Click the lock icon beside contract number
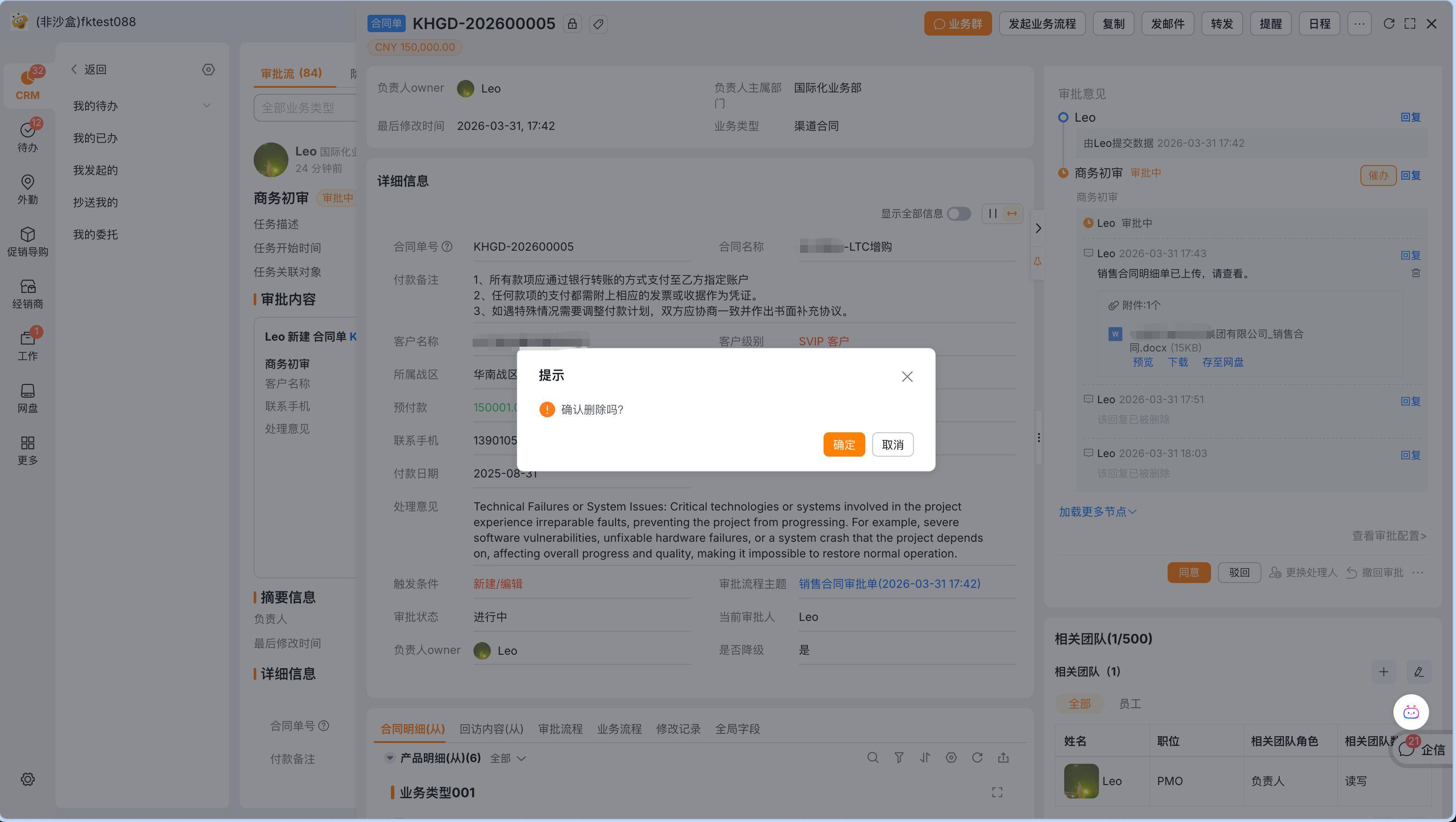This screenshot has height=822, width=1456. (x=572, y=24)
